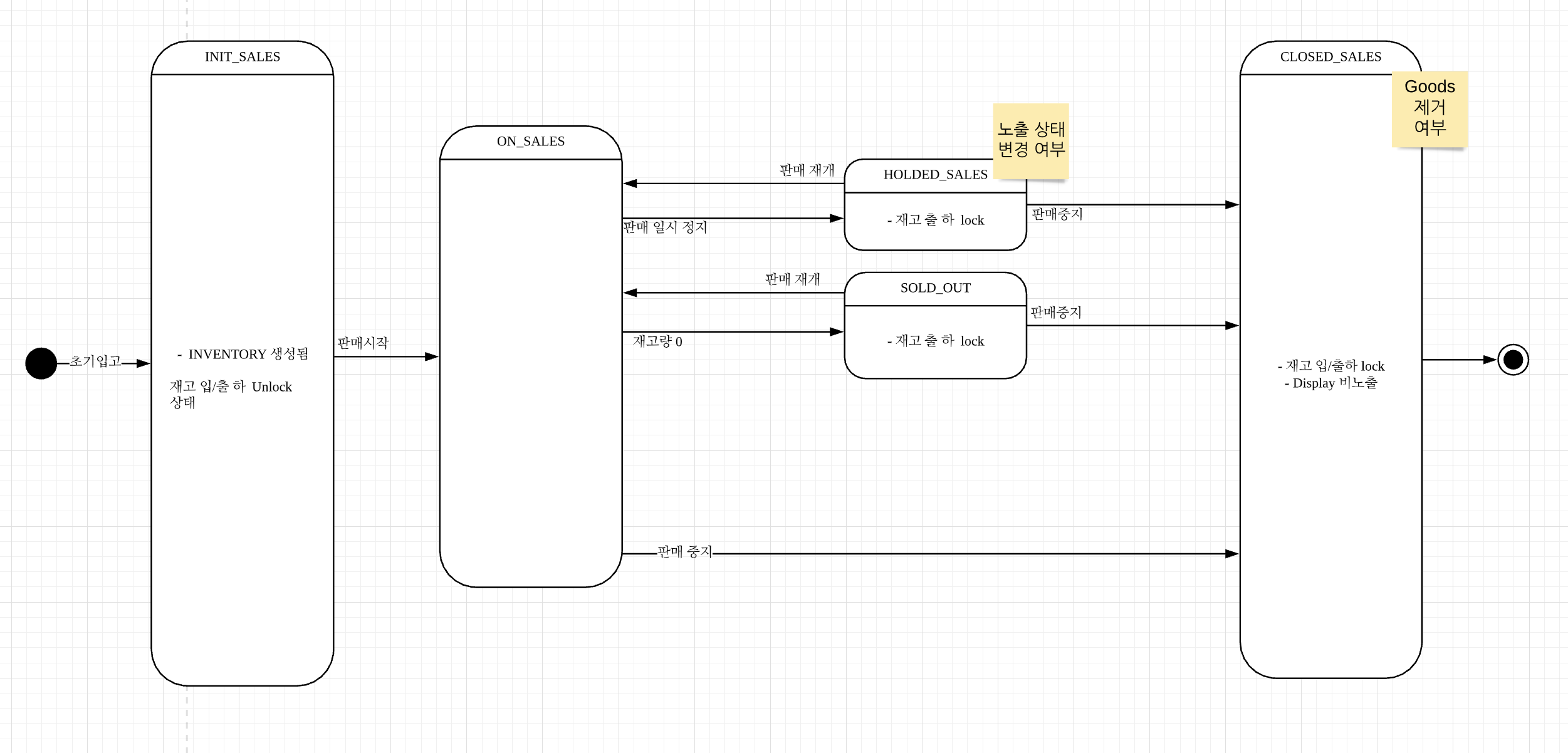1568x753 pixels.
Task: Click the '재고량 0' transition label
Action: [x=657, y=341]
